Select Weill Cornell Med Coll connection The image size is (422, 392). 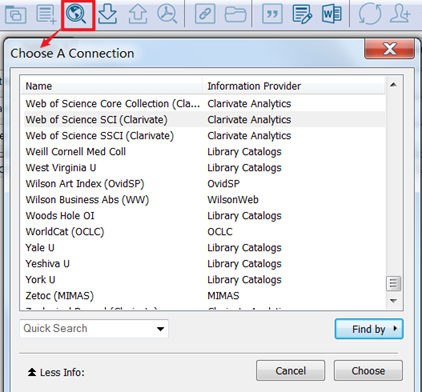(x=204, y=152)
